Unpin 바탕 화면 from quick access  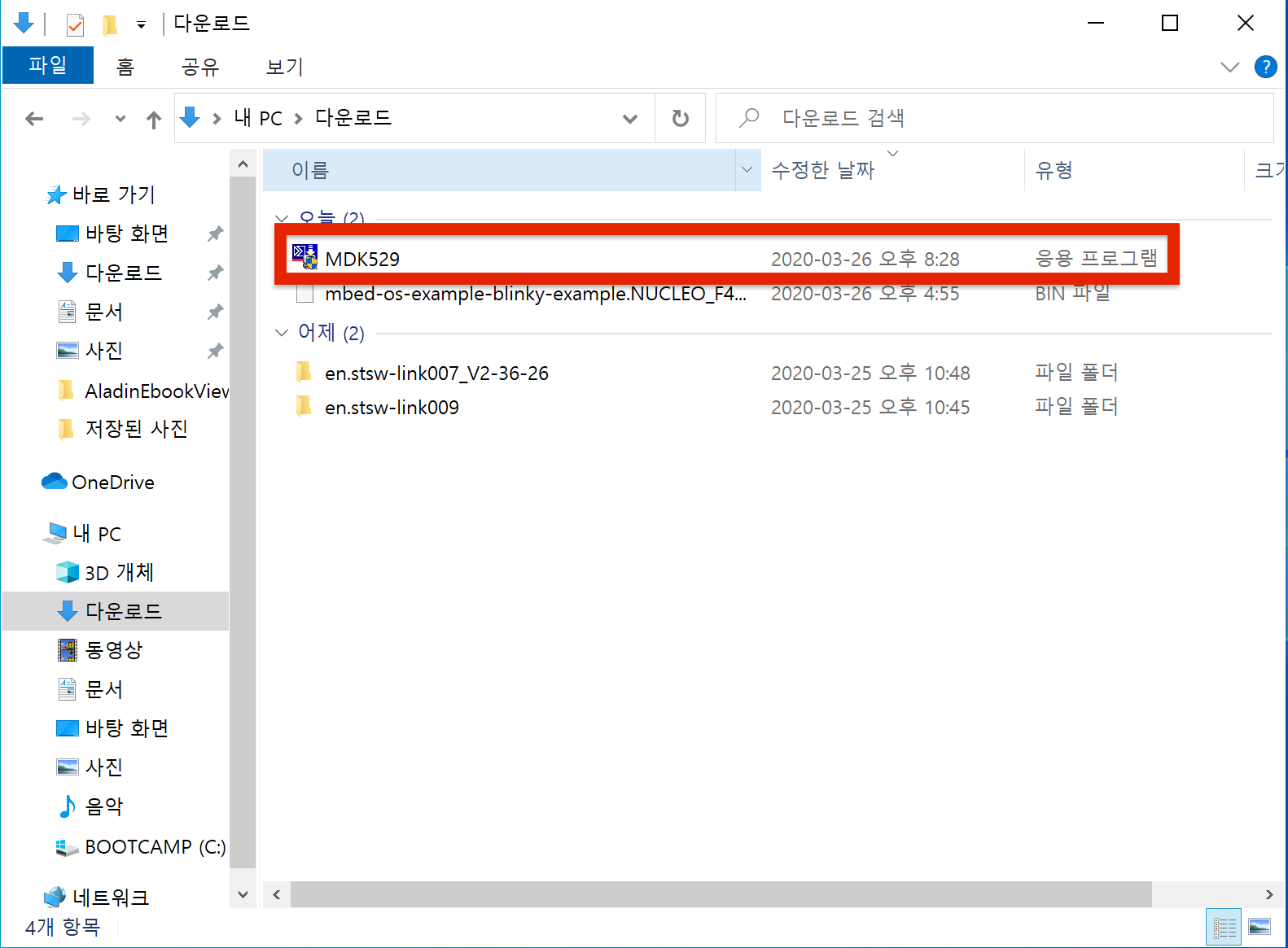pyautogui.click(x=215, y=234)
